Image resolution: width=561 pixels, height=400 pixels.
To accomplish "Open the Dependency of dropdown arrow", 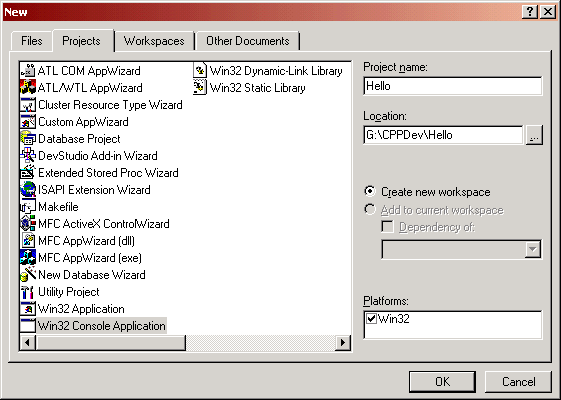I will pos(532,249).
